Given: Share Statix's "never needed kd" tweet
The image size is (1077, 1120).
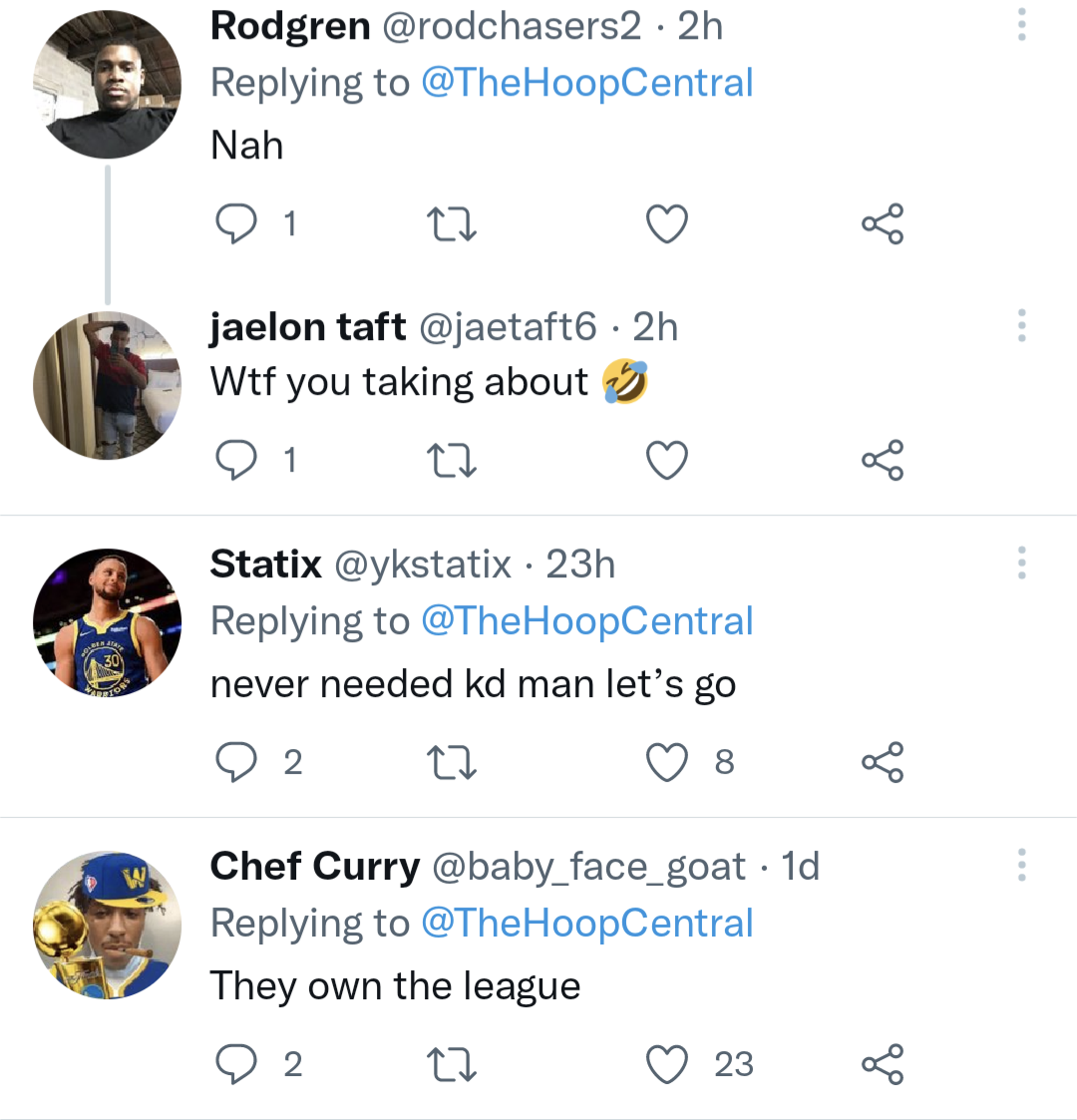Looking at the screenshot, I should (x=883, y=763).
